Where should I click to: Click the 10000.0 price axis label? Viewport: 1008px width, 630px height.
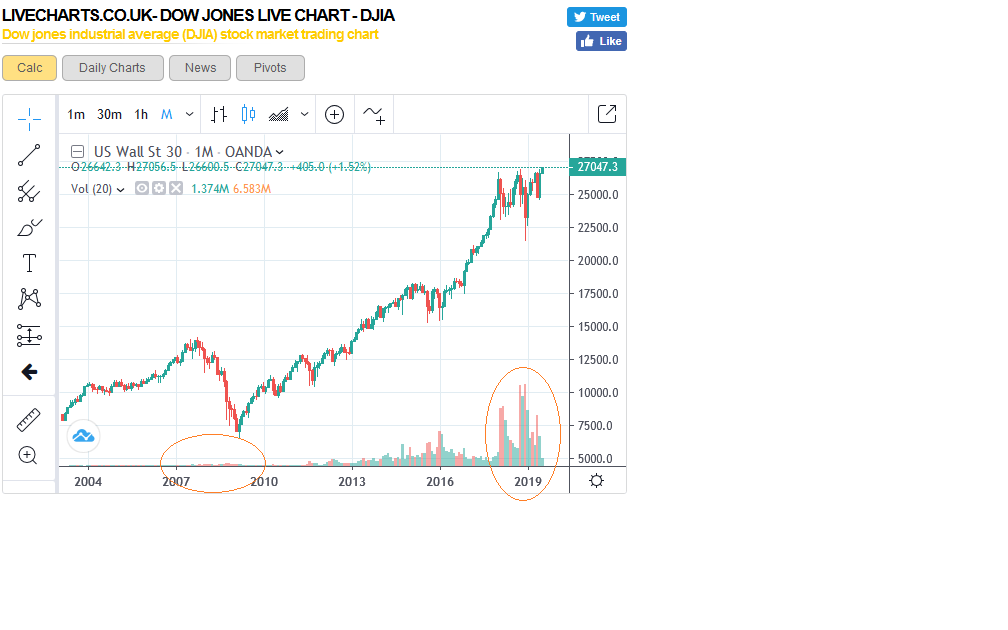[x=598, y=393]
